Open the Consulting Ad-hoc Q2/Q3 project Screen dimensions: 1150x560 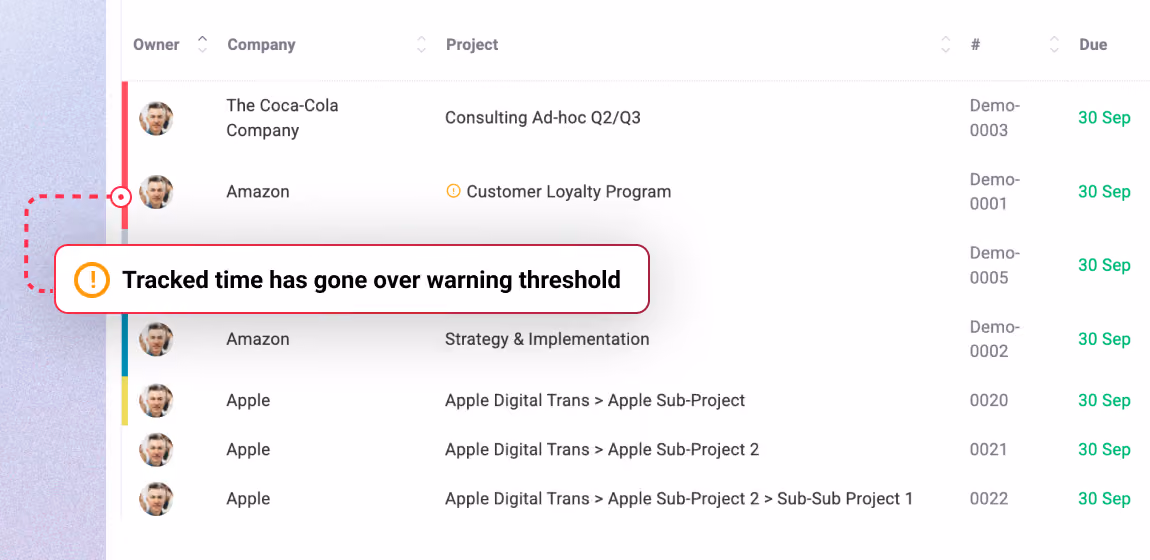[543, 117]
